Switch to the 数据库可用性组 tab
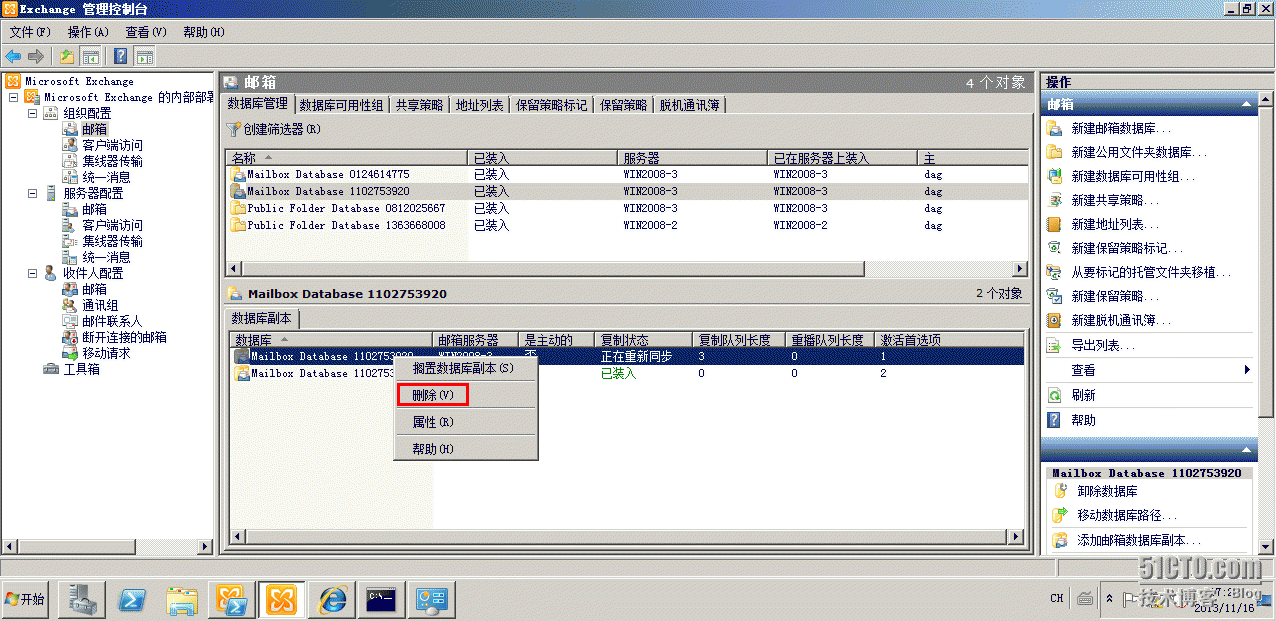1276x621 pixels. point(341,105)
